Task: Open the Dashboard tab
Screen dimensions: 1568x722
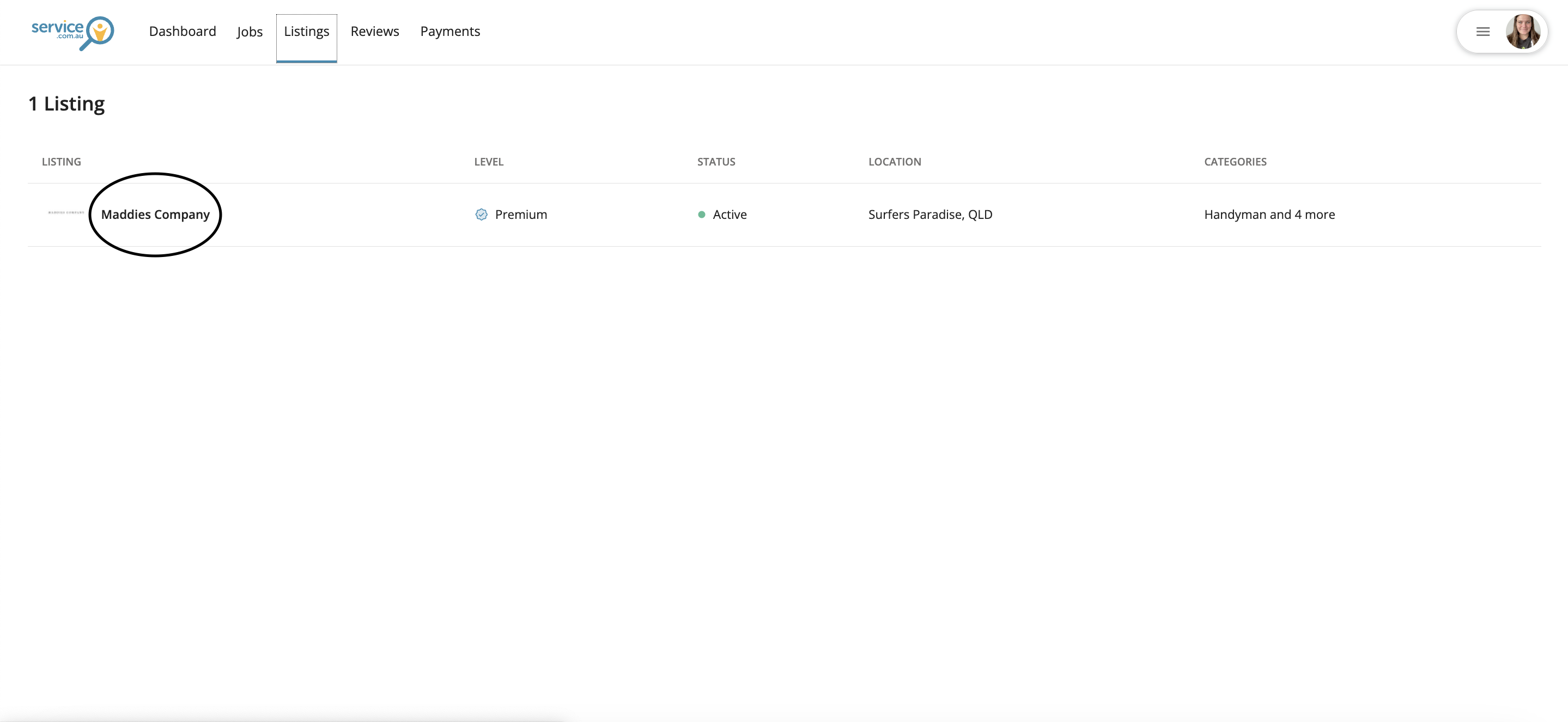Action: [182, 32]
